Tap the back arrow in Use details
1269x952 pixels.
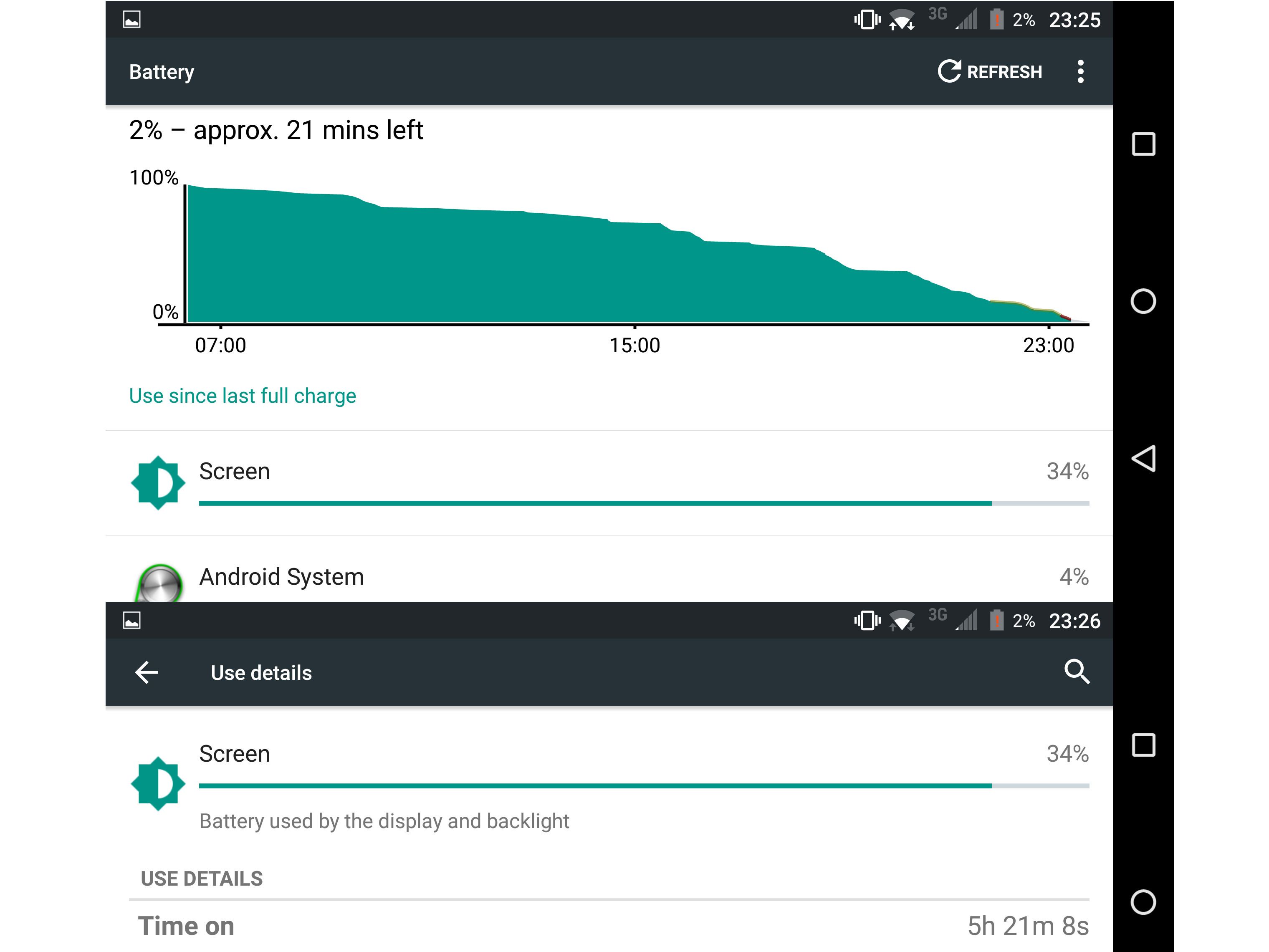pyautogui.click(x=146, y=672)
